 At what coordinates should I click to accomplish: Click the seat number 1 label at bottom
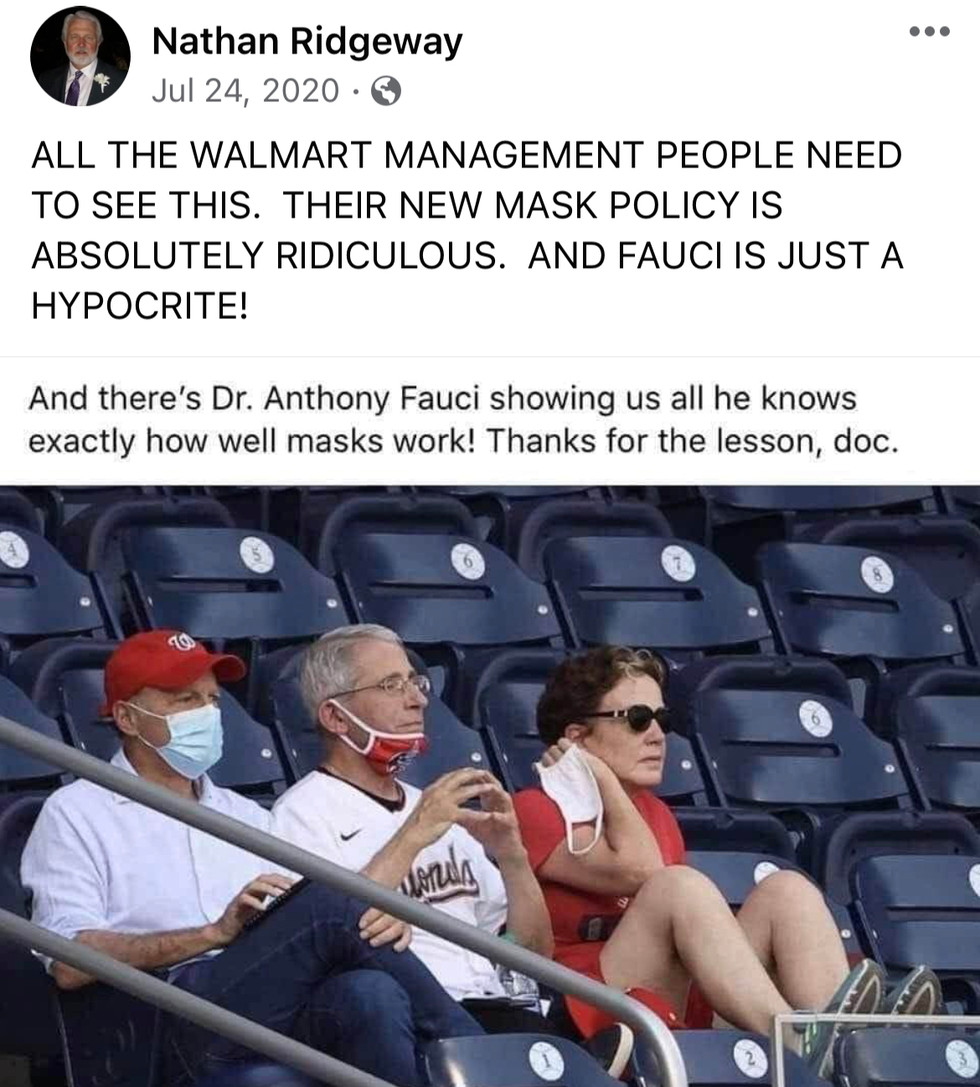pos(547,1063)
